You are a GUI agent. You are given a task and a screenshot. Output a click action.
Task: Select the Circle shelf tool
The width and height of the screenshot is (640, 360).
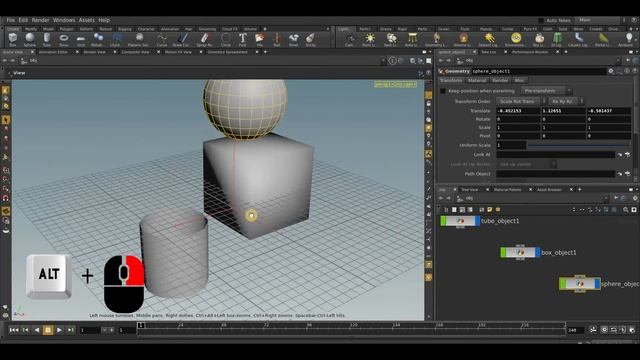(226, 40)
